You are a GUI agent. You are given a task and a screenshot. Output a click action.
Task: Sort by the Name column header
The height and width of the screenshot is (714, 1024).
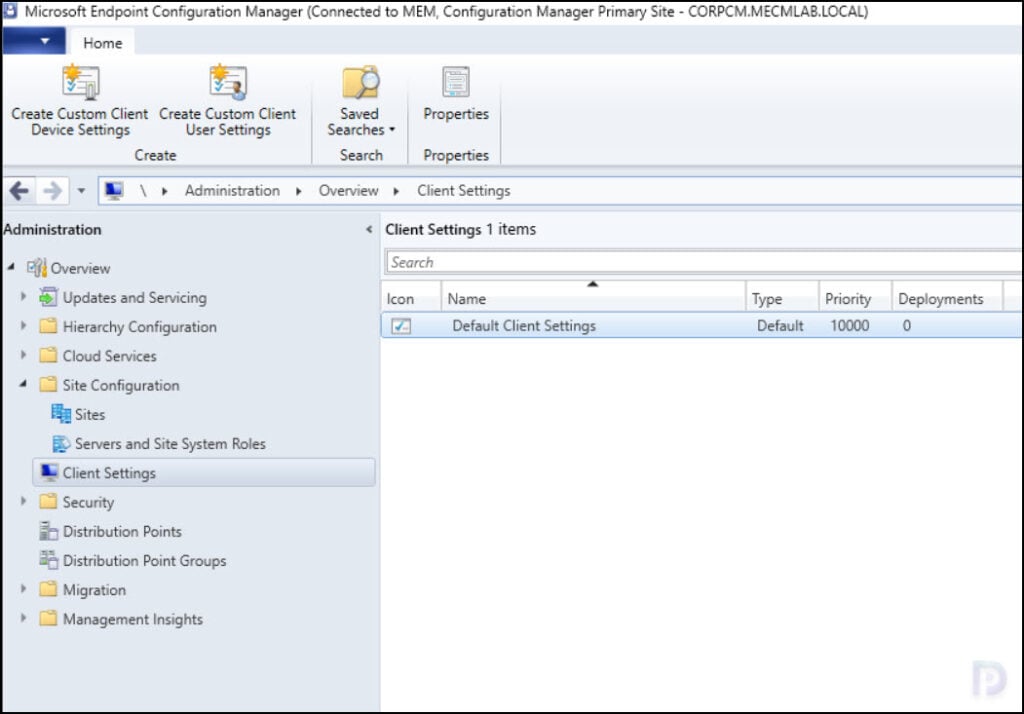[x=593, y=299]
